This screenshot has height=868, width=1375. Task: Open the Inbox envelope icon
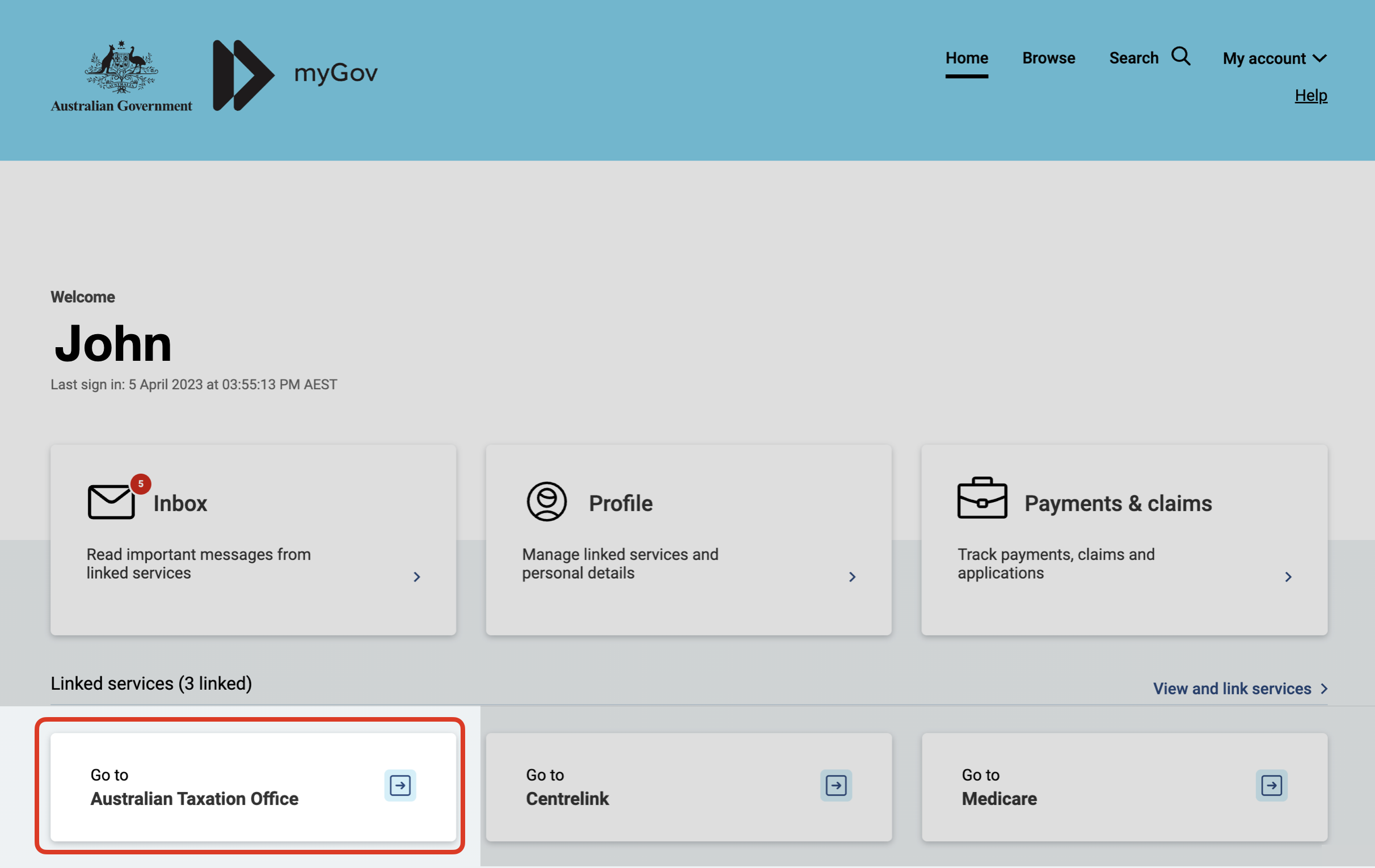coord(111,502)
